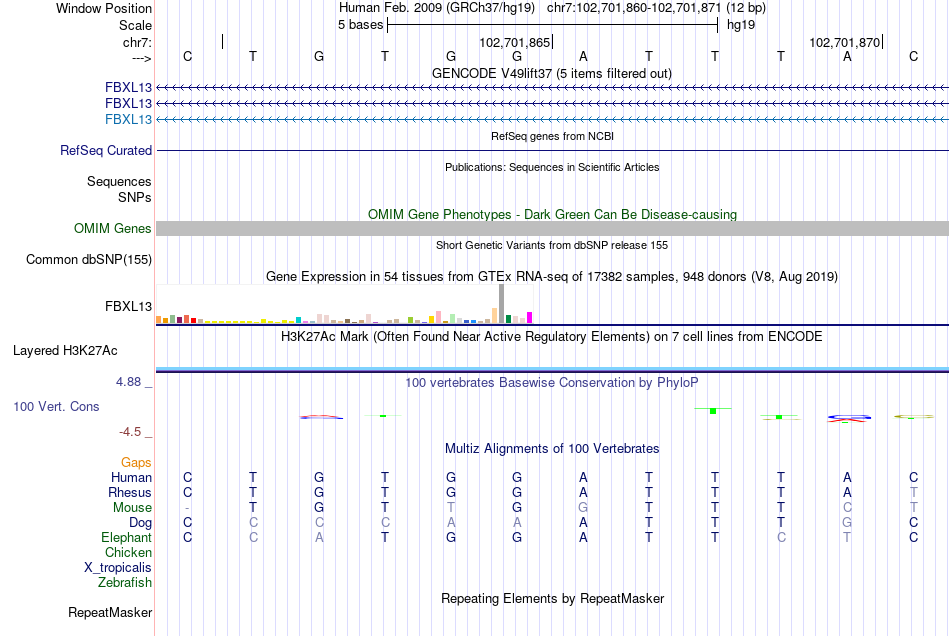Click the 102,701,865 ruler coordinate
Viewport: 950px width, 636px height.
pos(514,42)
